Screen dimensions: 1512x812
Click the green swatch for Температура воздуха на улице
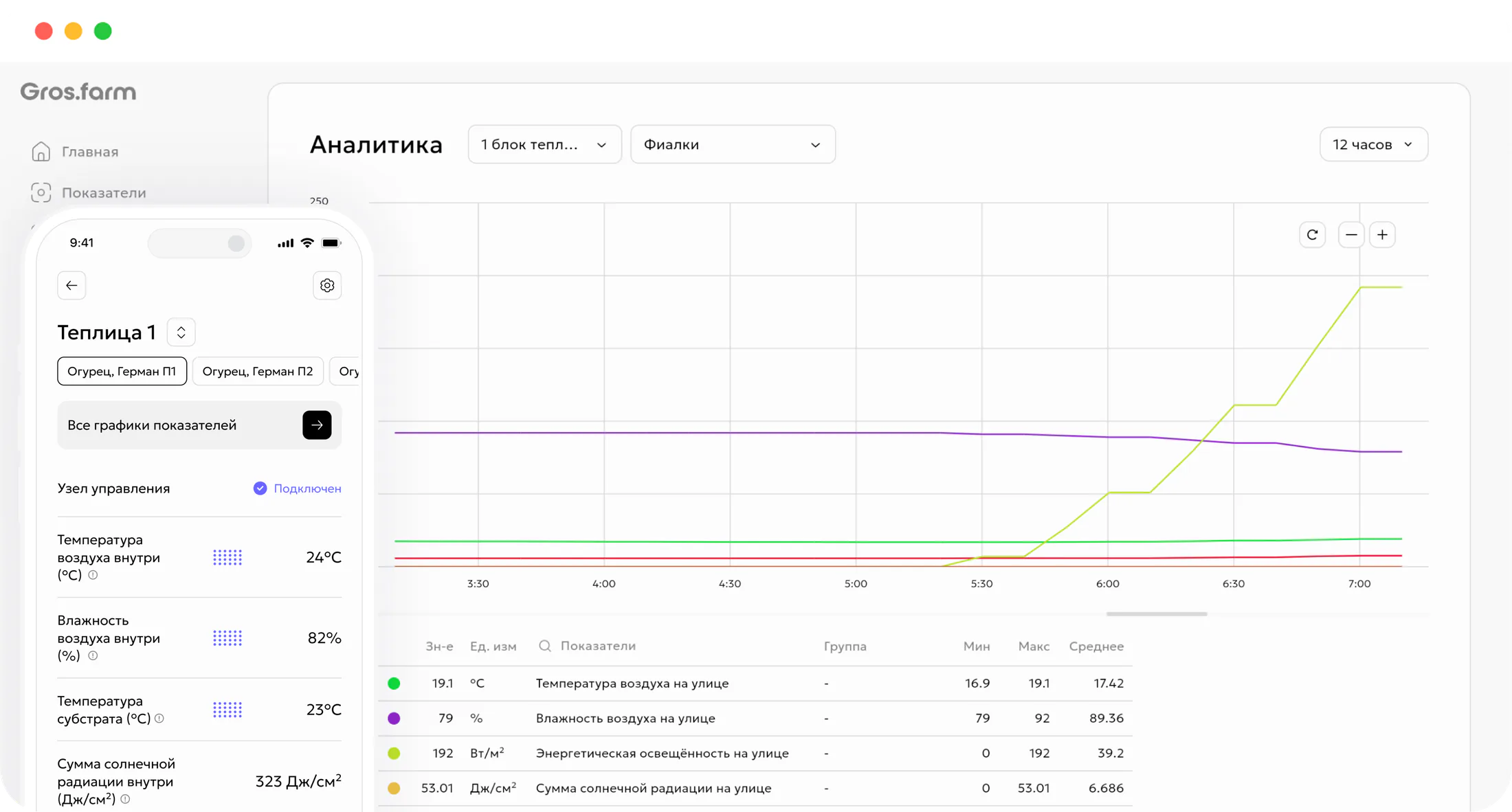394,684
